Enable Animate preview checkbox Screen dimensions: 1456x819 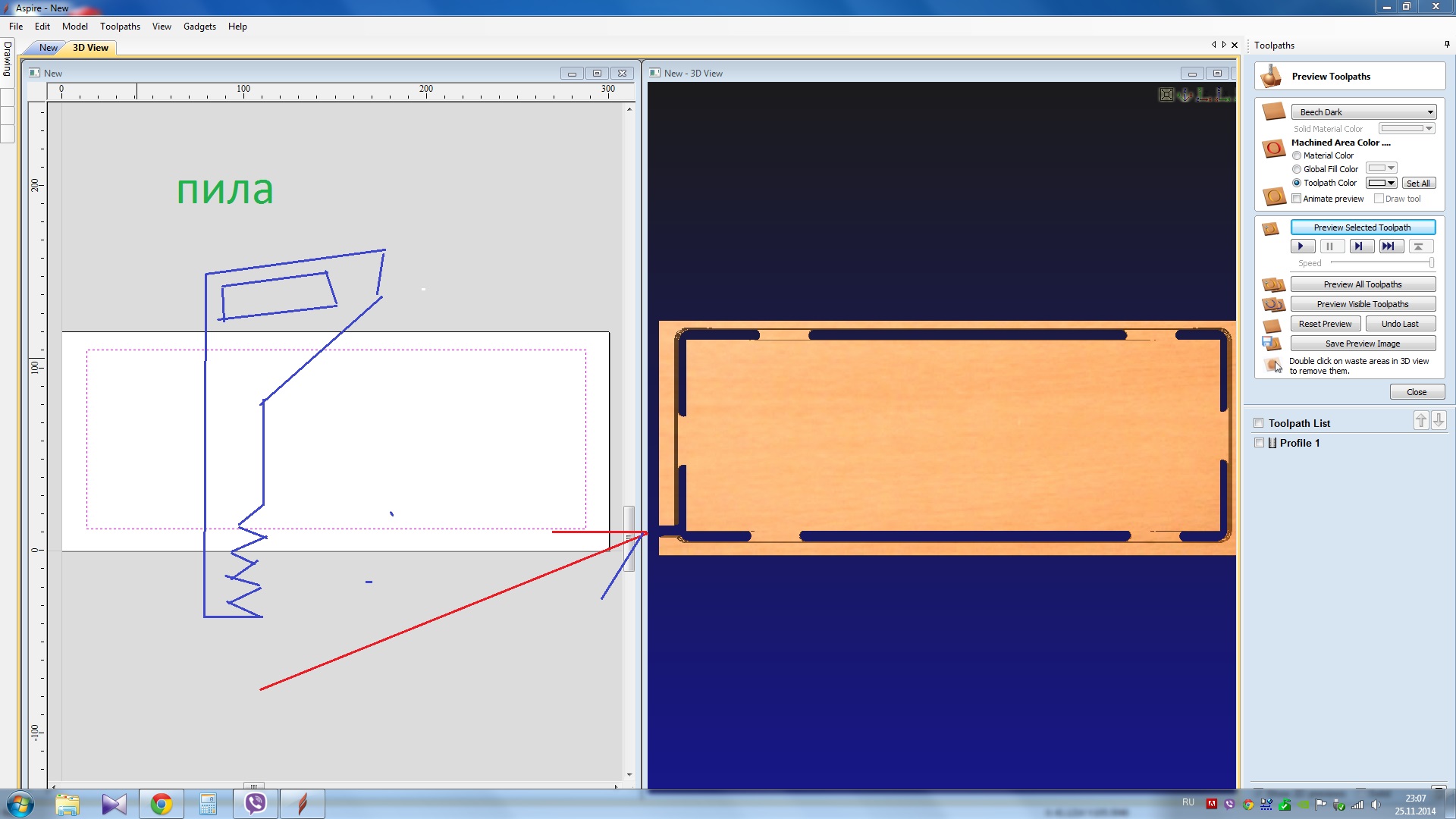point(1297,199)
